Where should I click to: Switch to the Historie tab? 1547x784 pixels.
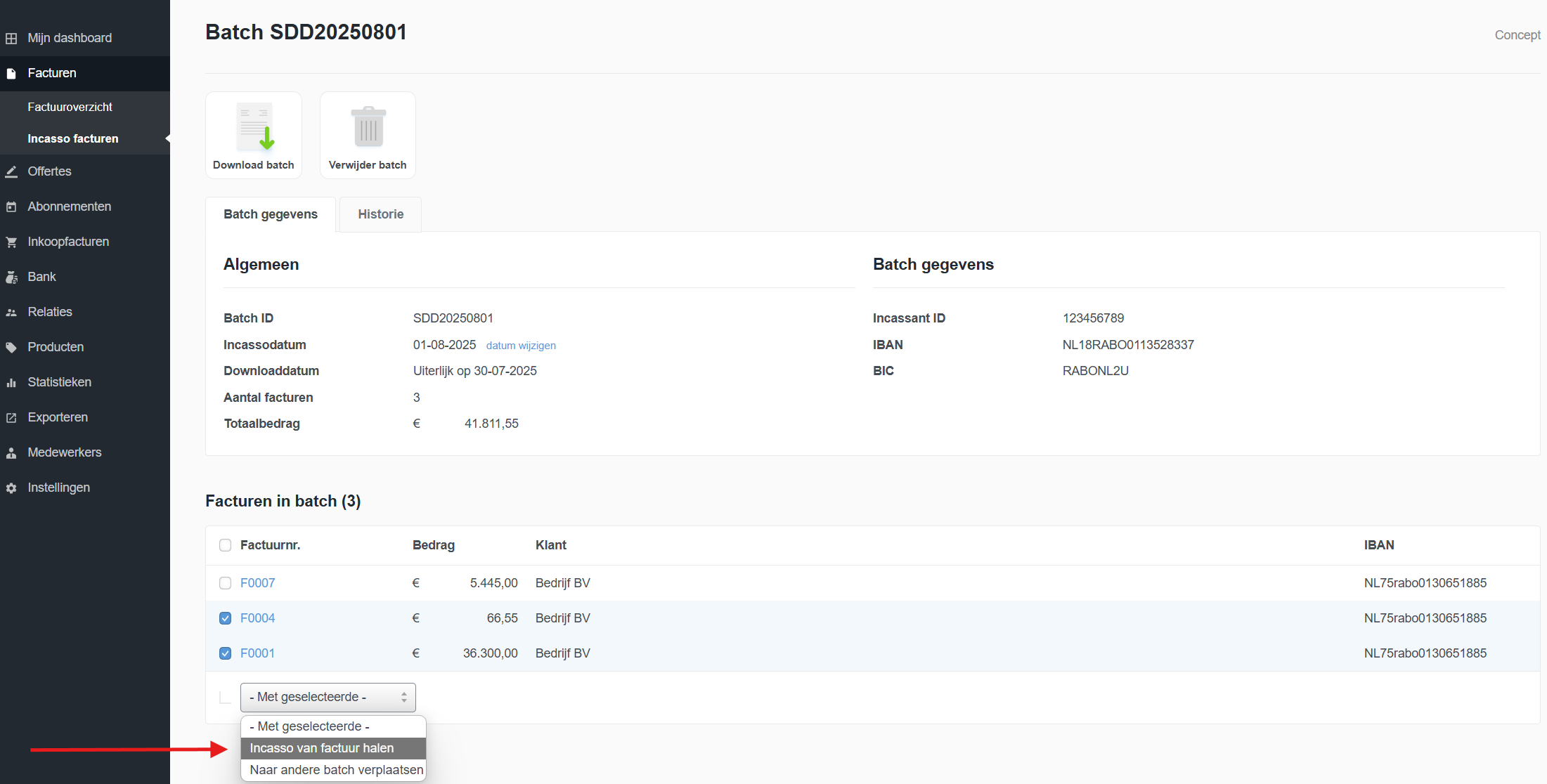coord(380,214)
